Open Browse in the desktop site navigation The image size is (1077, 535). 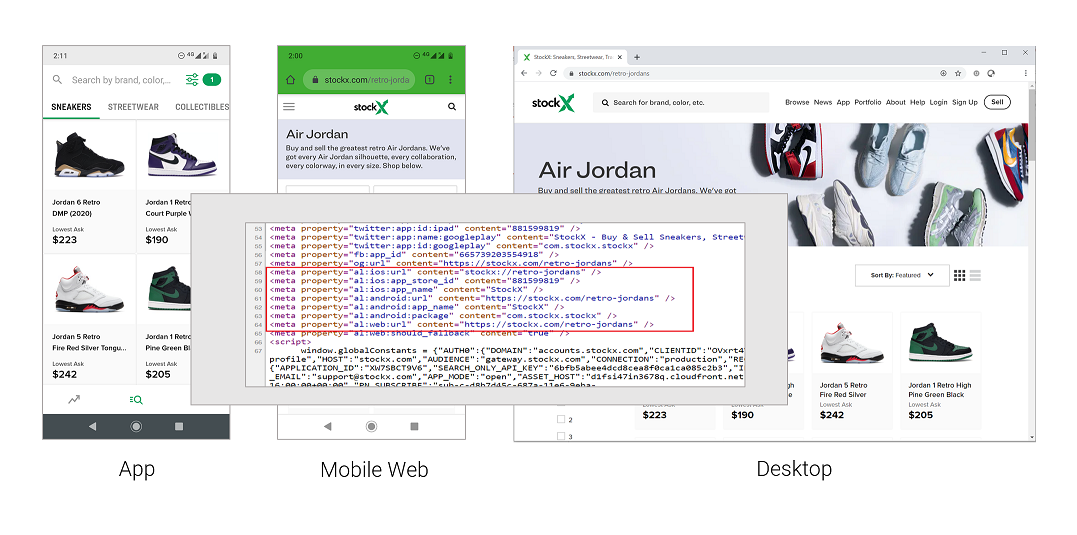[797, 102]
